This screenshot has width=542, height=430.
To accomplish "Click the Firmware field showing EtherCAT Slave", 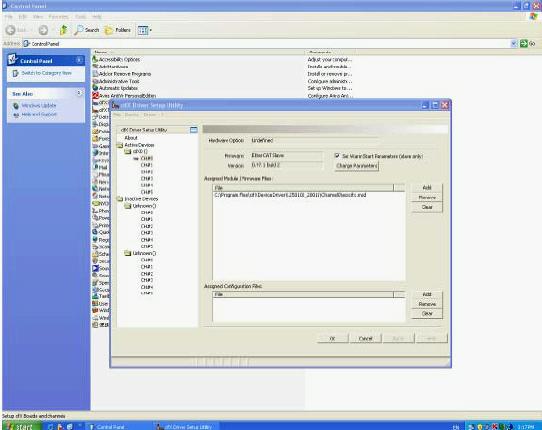I will point(286,156).
